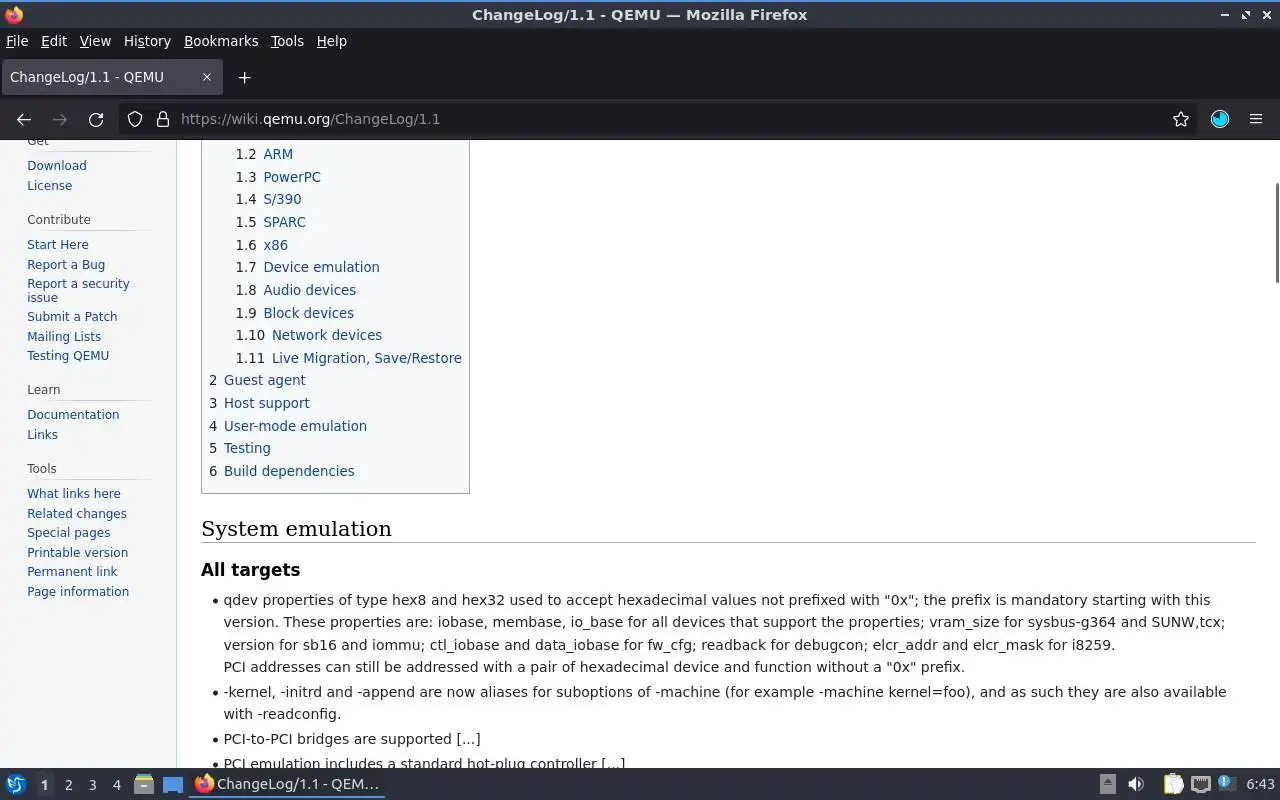Open the clipboard tray icon
1280x800 pixels.
tap(1173, 784)
